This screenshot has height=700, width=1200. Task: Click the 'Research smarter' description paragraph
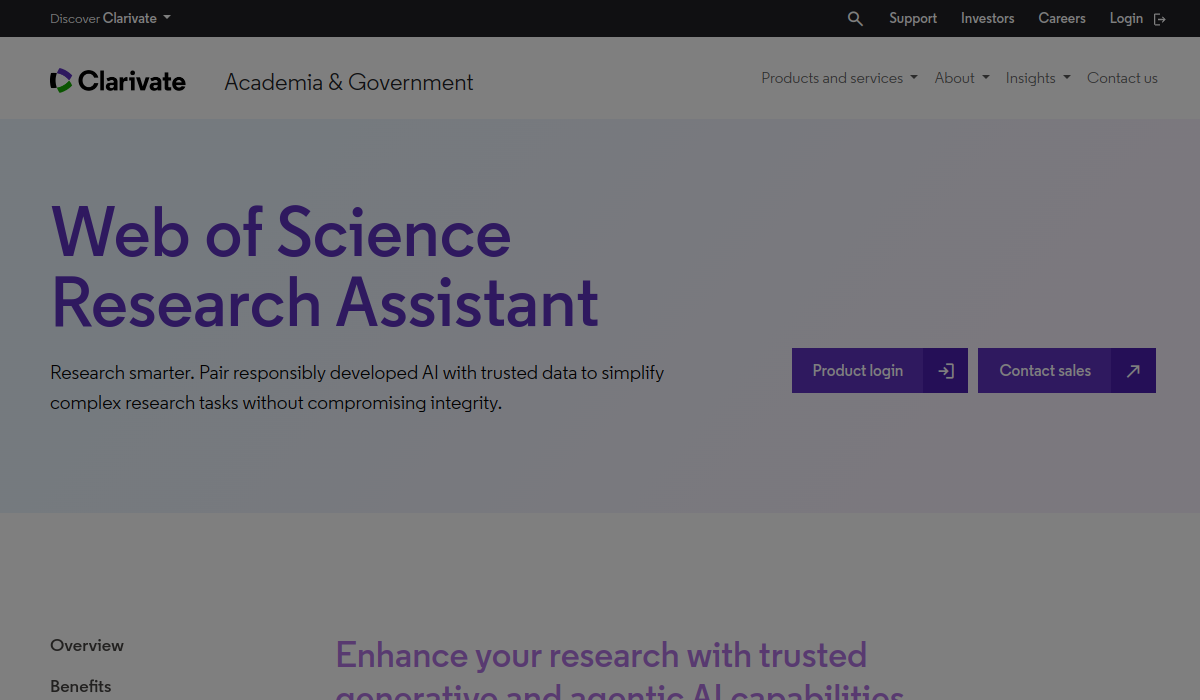click(357, 388)
